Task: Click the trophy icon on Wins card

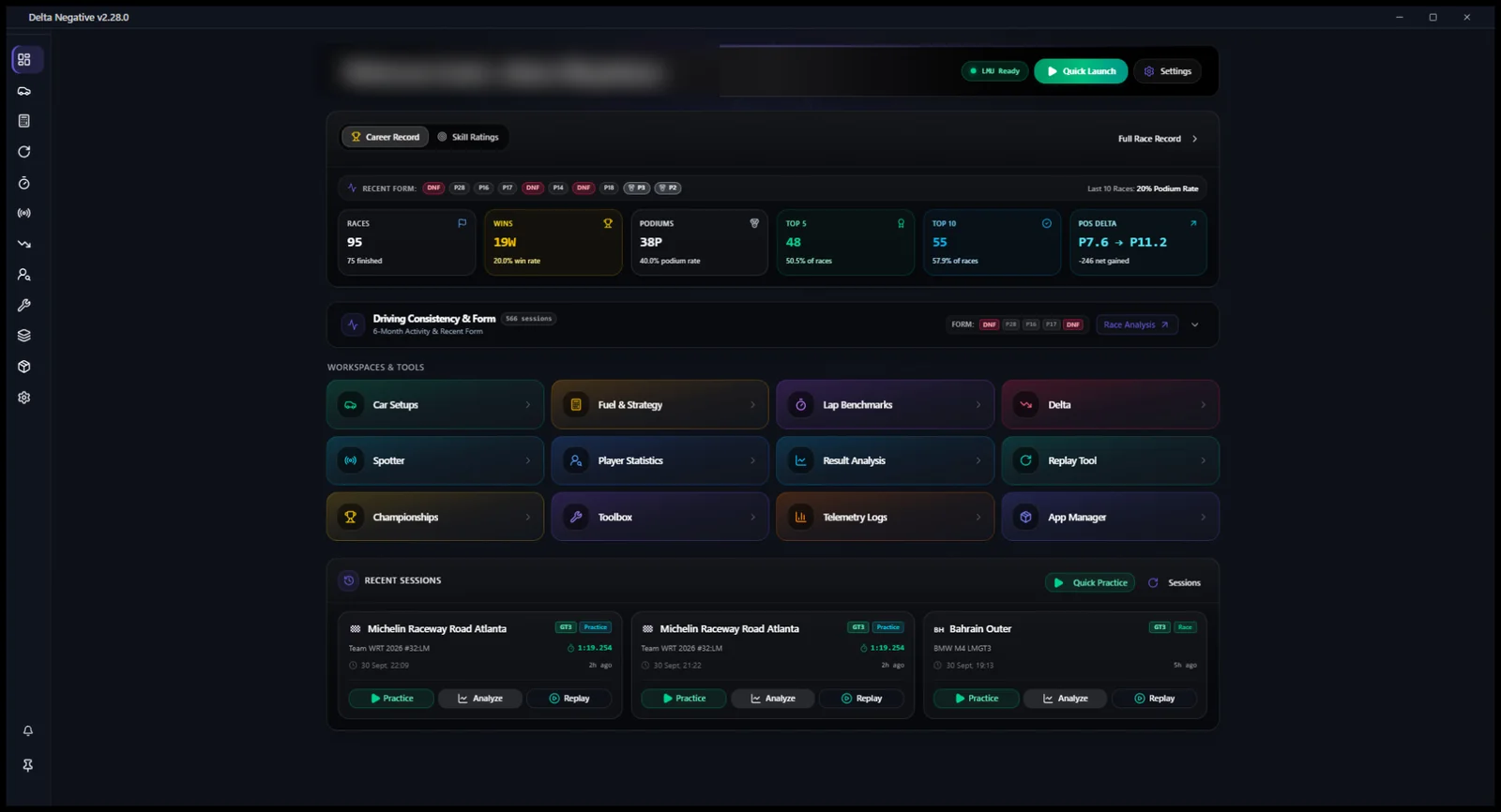Action: pos(608,223)
